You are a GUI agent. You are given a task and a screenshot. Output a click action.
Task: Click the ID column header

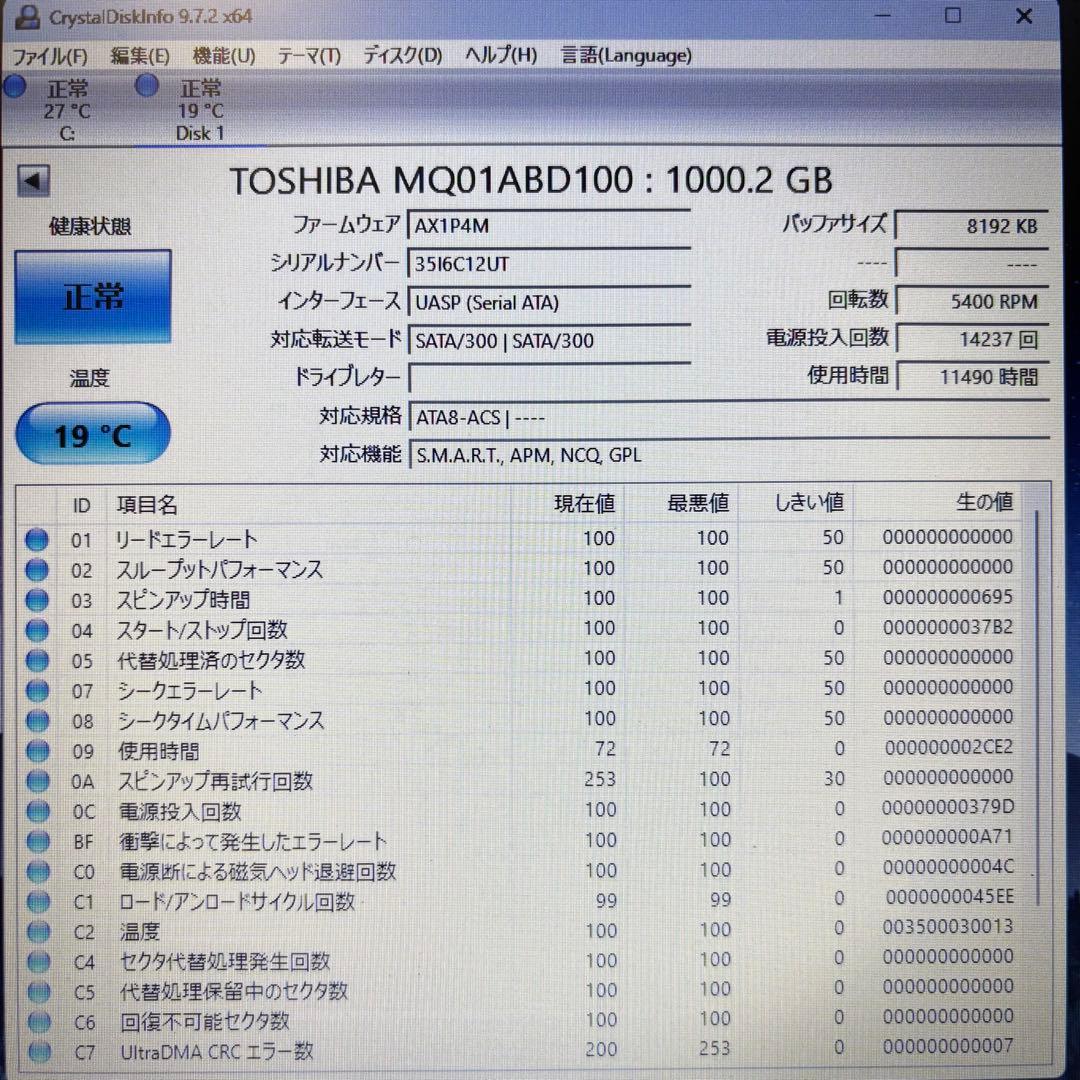point(81,505)
